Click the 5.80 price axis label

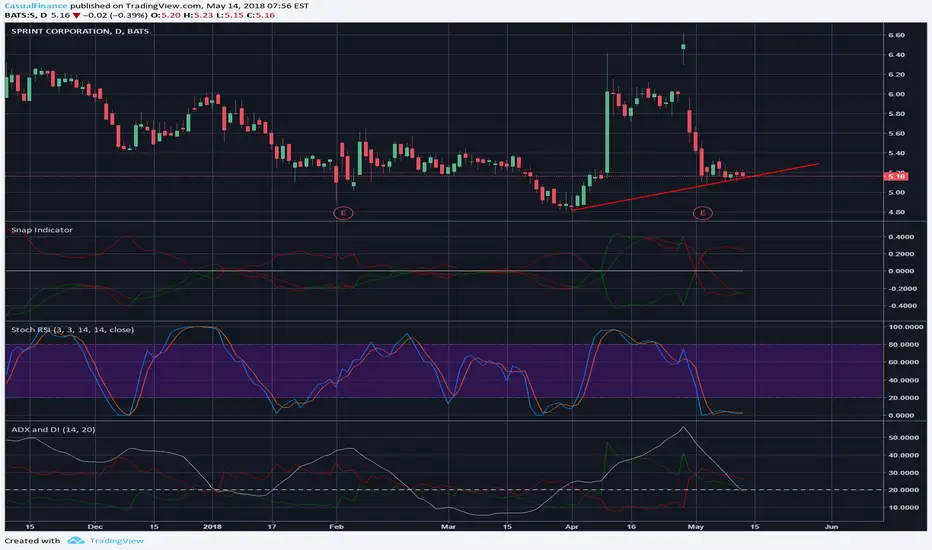point(896,114)
